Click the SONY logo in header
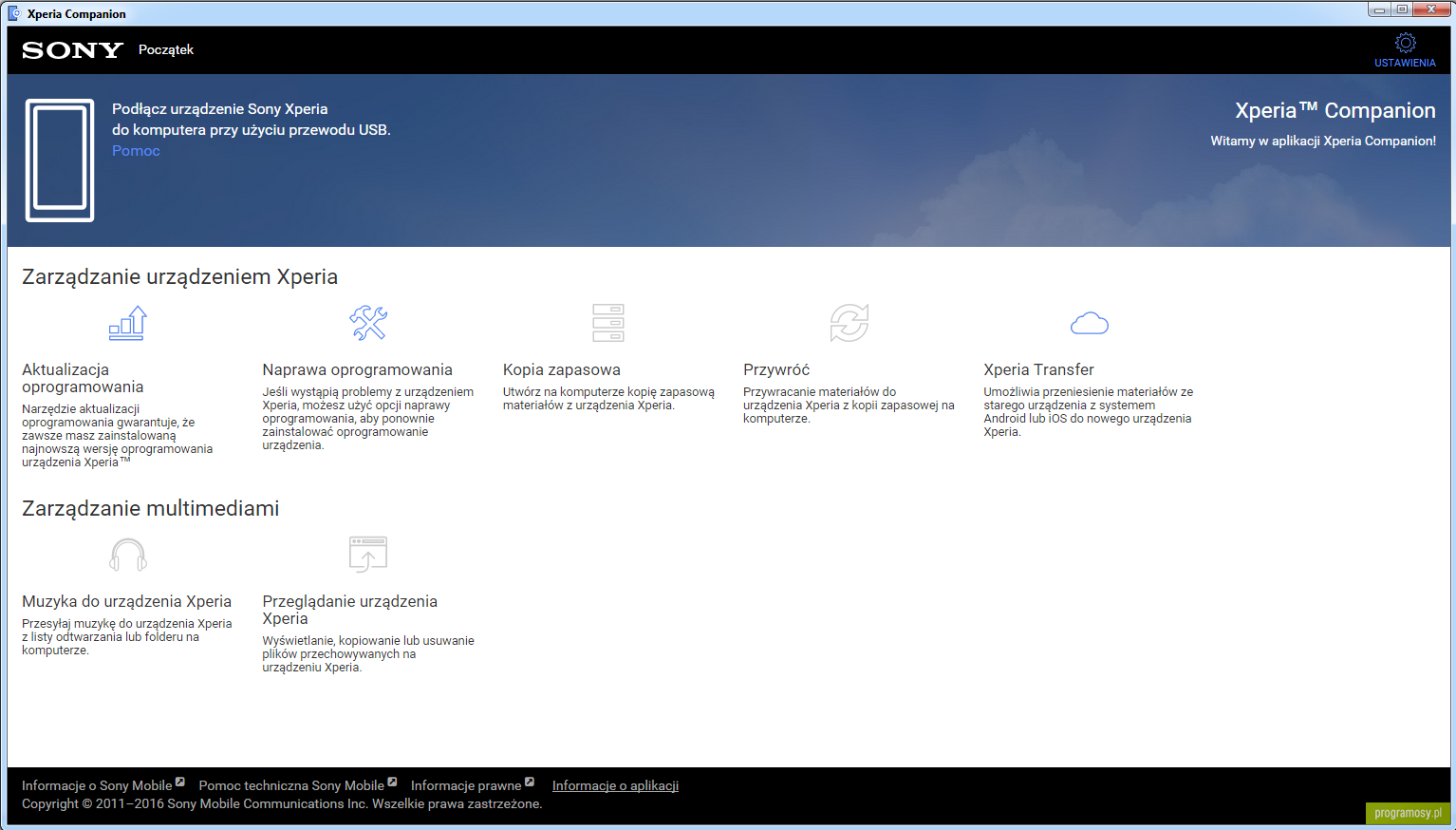1456x830 pixels. 73,50
